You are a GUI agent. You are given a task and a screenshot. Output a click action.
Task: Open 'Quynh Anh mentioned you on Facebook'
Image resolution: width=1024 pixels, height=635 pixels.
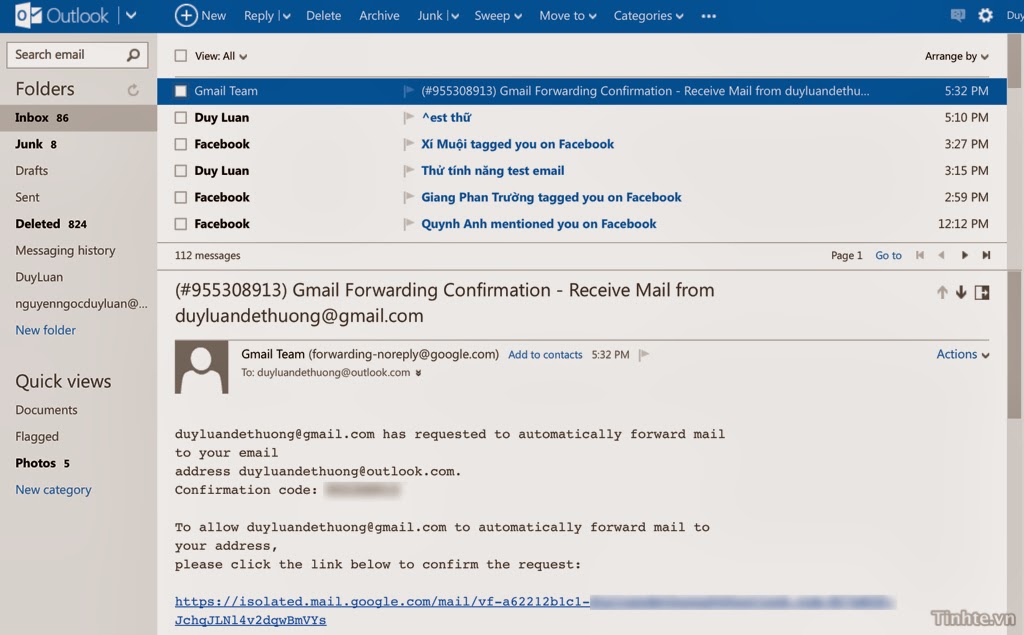tap(539, 224)
